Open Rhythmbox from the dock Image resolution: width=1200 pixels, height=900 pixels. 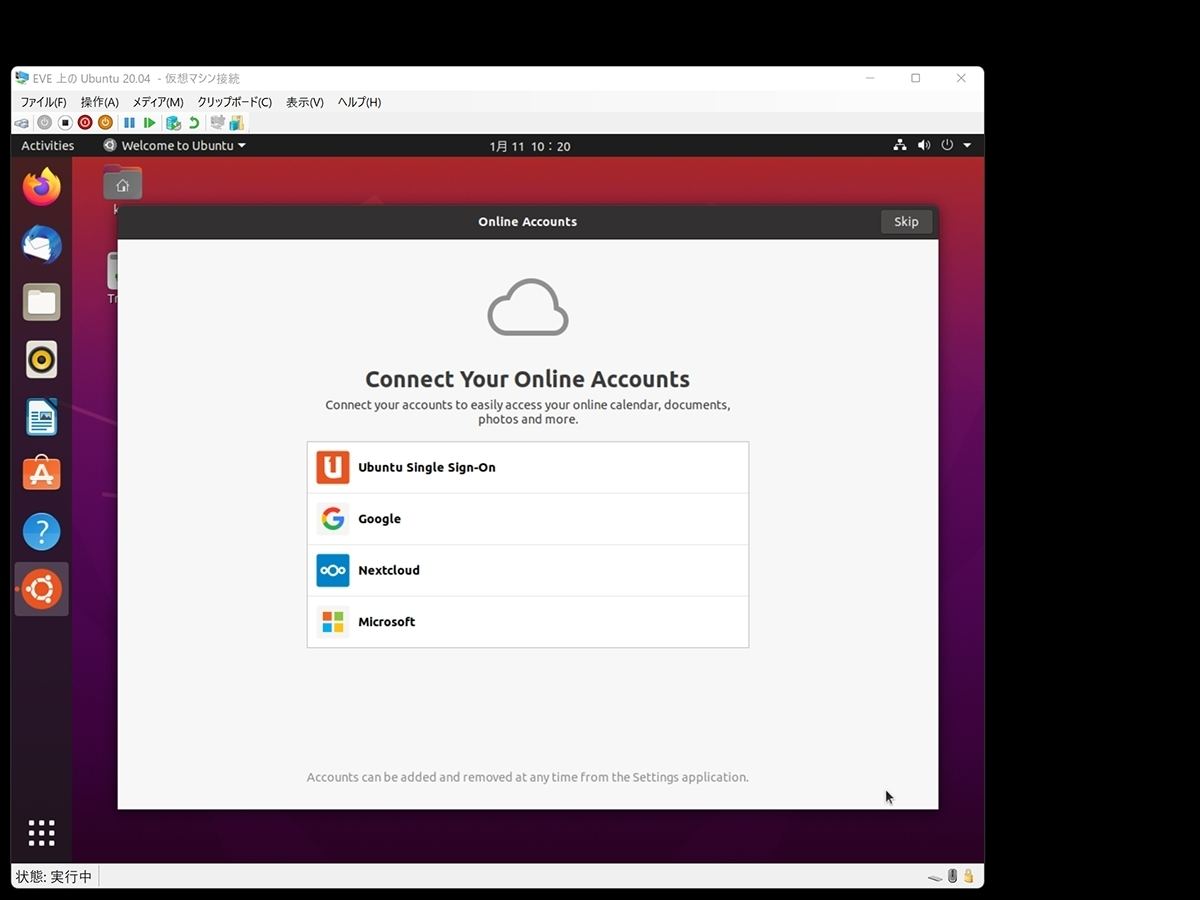[42, 360]
